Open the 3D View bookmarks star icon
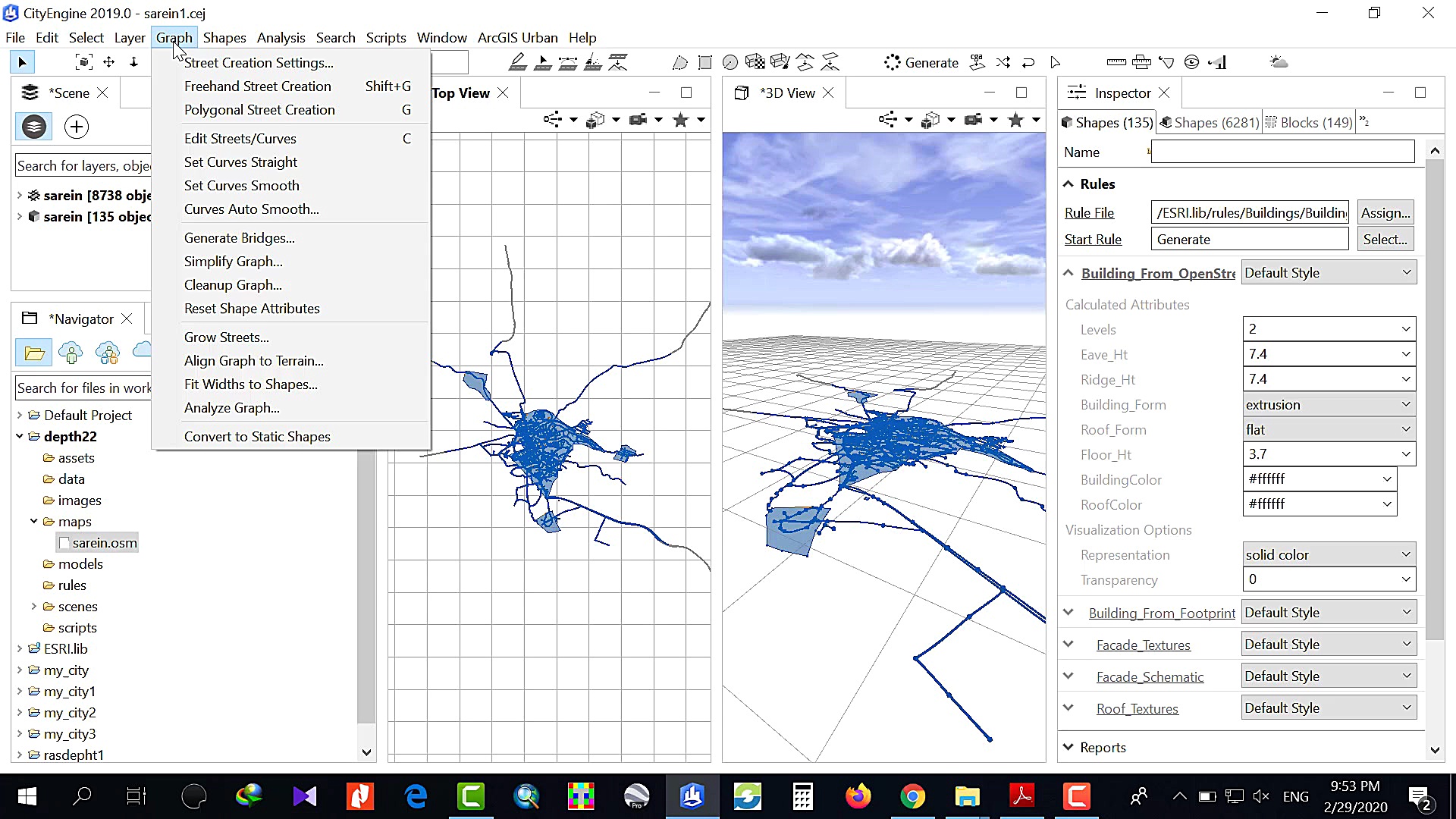Screen dimensions: 1456x819 pyautogui.click(x=1016, y=120)
